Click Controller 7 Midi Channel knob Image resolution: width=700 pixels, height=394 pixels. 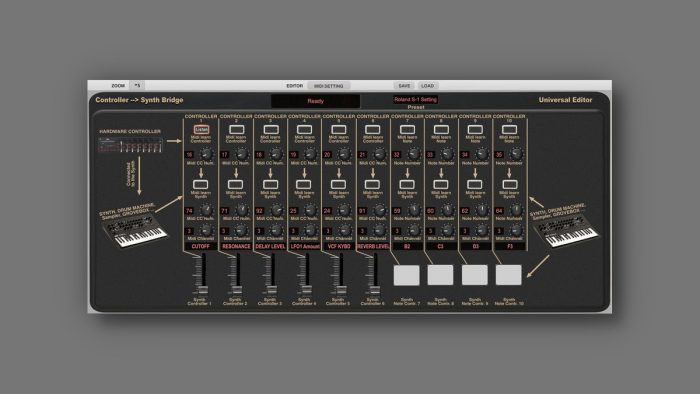(414, 230)
